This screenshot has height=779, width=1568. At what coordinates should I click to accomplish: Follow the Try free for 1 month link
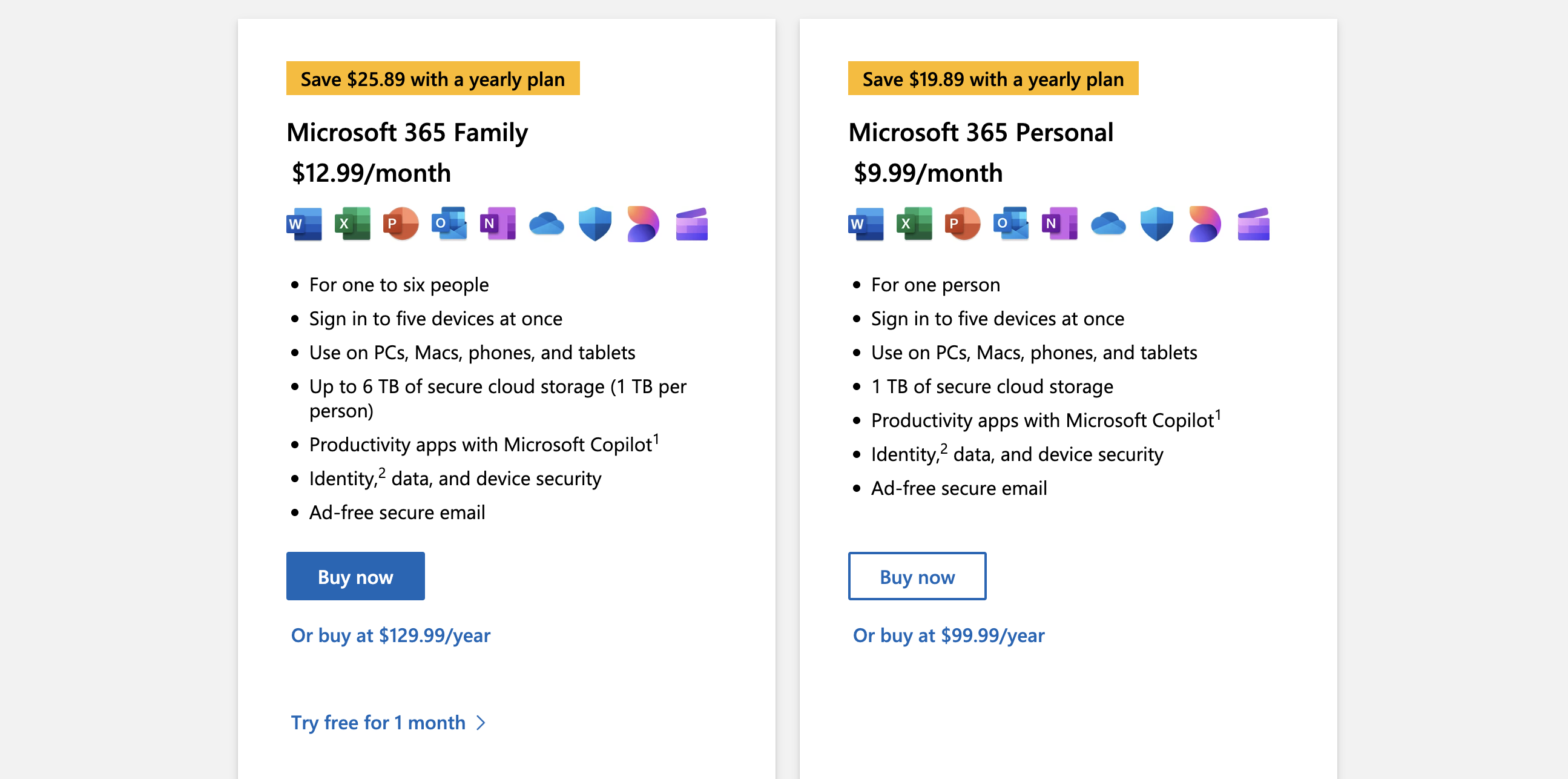388,722
